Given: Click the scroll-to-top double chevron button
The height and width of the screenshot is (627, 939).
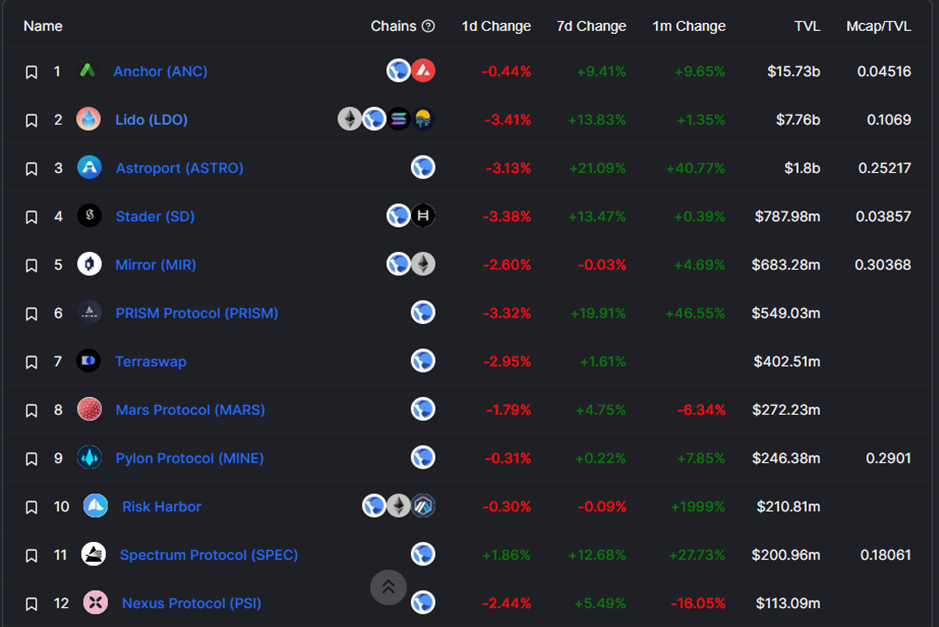Looking at the screenshot, I should (x=388, y=587).
